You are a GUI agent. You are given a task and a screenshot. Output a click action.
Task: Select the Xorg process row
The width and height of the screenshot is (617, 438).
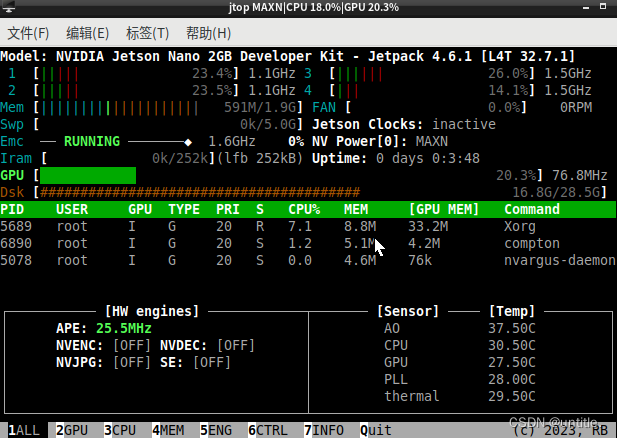pyautogui.click(x=308, y=227)
